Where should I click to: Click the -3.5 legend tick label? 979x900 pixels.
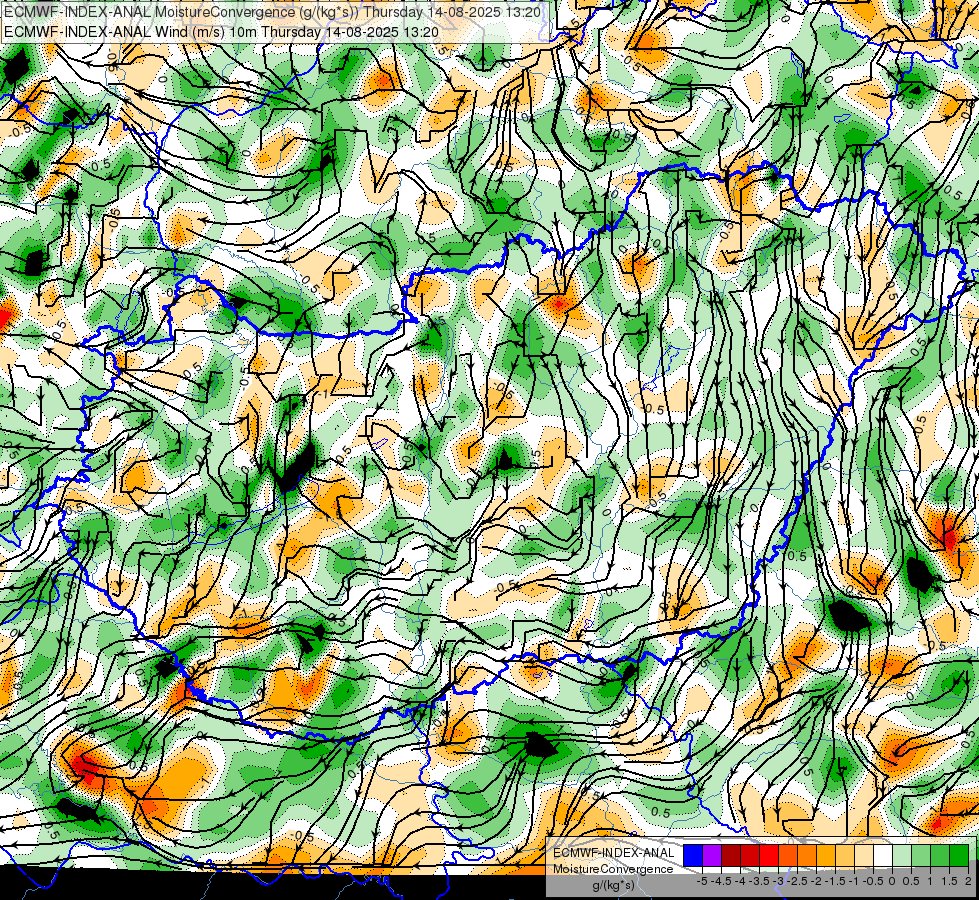point(759,881)
